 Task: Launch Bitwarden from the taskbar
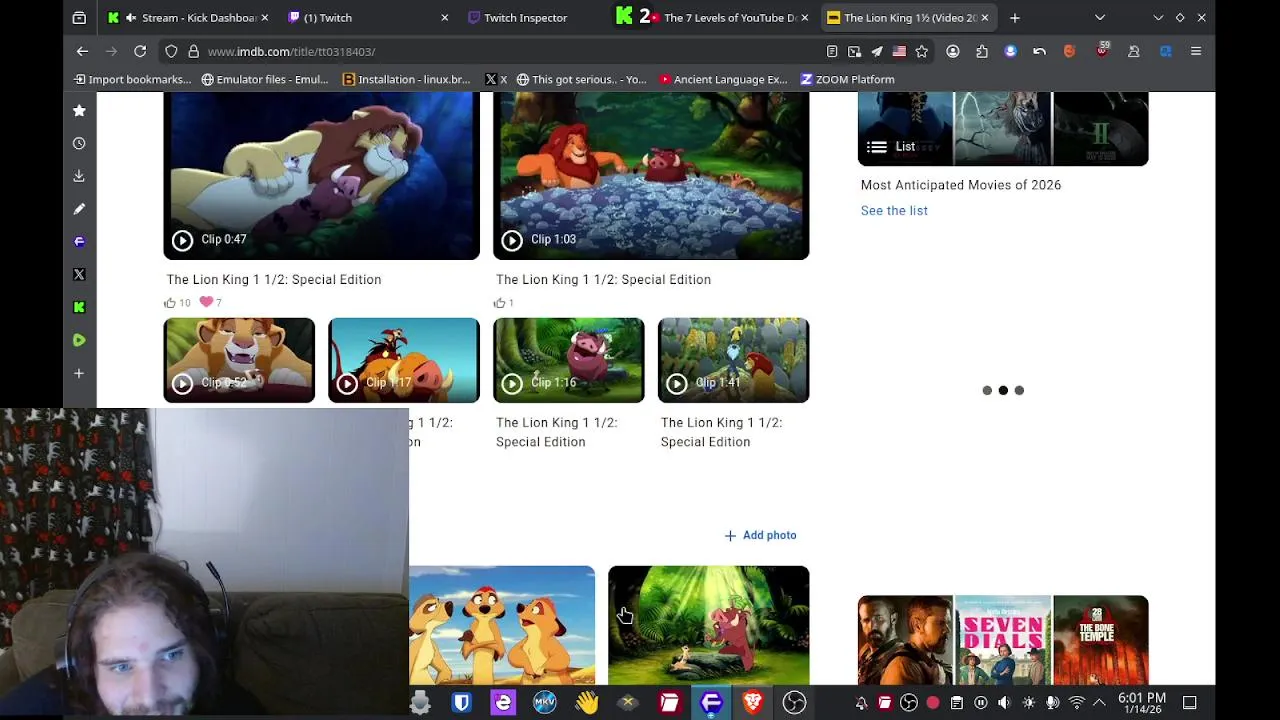point(461,703)
